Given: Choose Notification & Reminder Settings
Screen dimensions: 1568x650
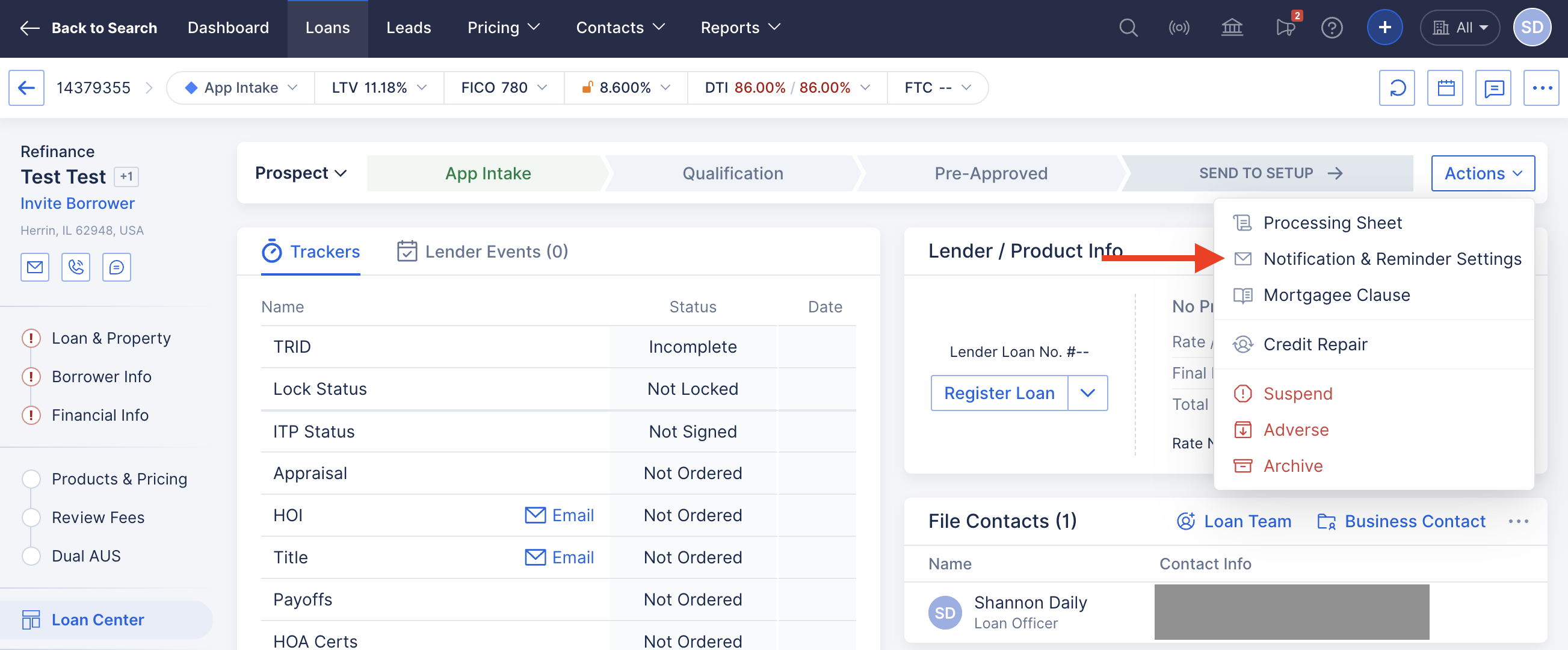Looking at the screenshot, I should [x=1392, y=259].
